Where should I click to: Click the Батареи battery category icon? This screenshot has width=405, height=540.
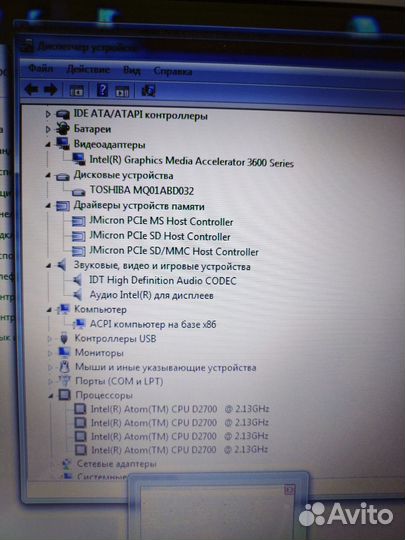[x=62, y=129]
